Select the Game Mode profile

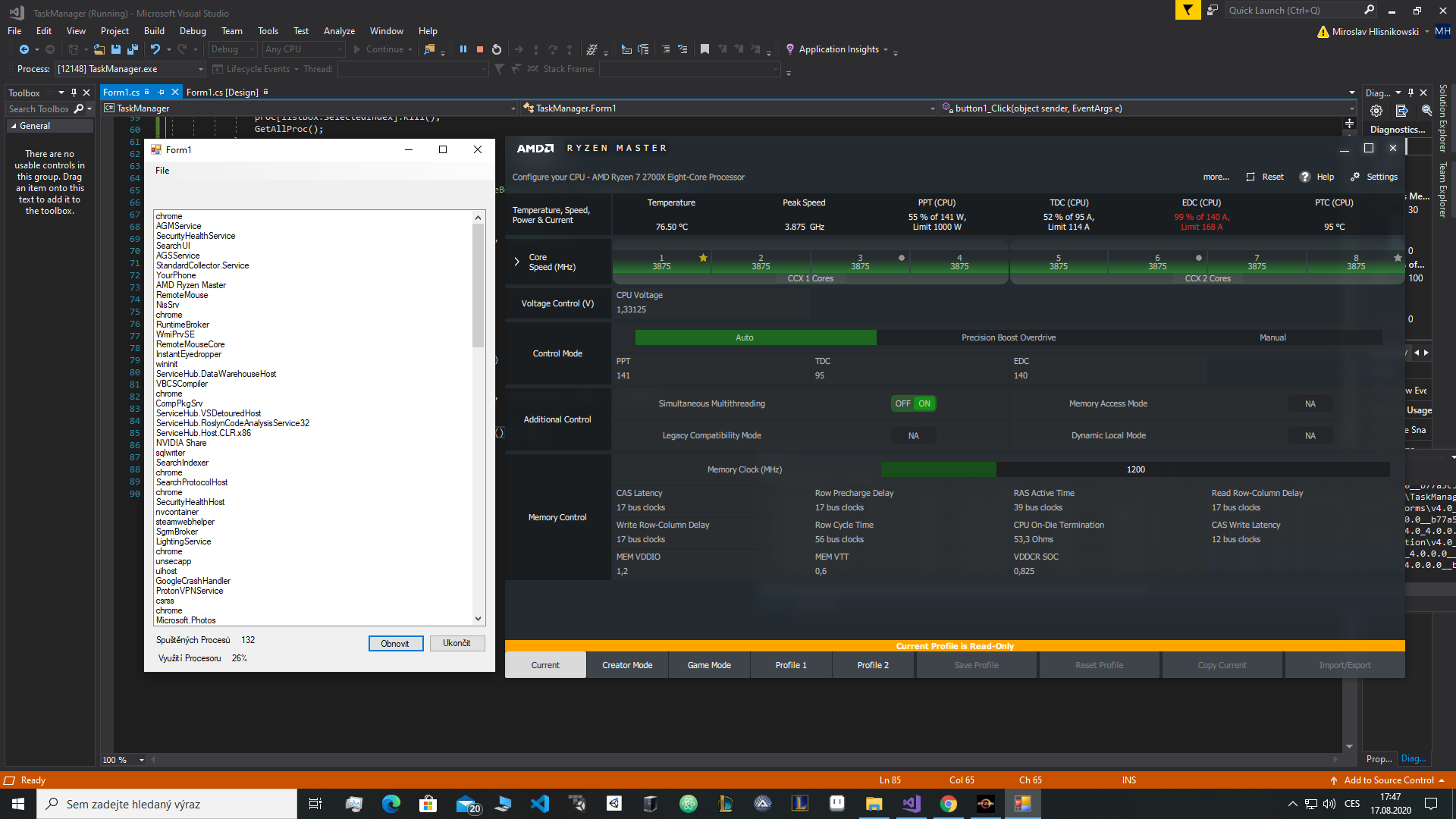coord(708,665)
